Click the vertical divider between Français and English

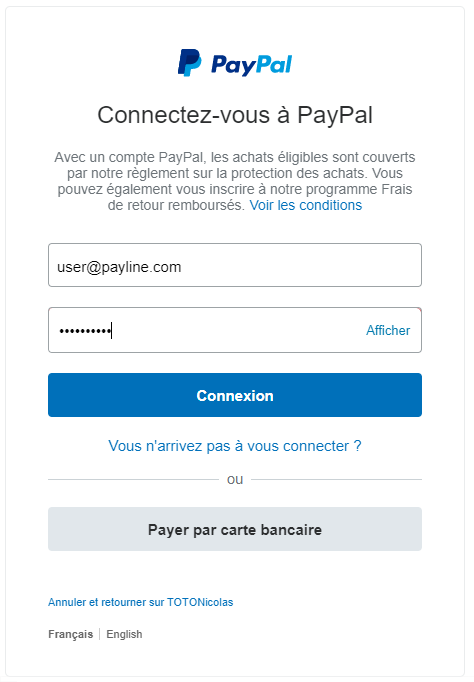pos(100,634)
